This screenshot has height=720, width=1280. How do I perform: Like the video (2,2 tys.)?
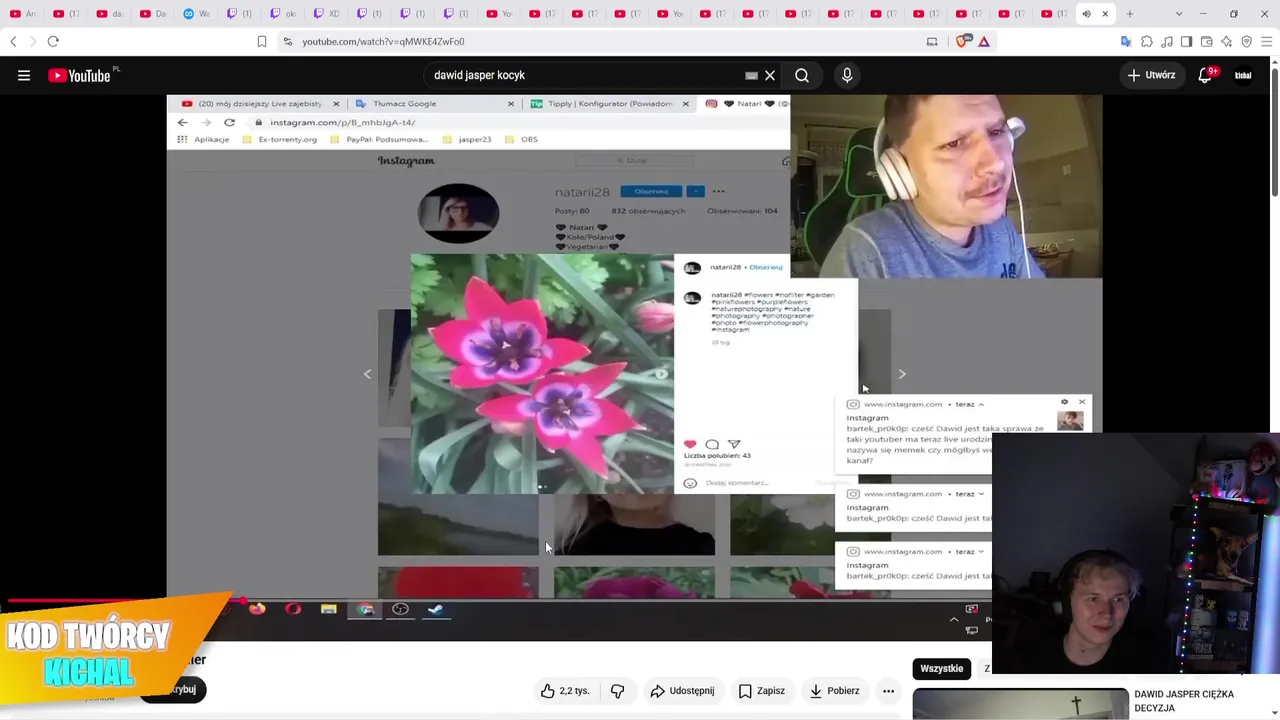click(x=566, y=691)
